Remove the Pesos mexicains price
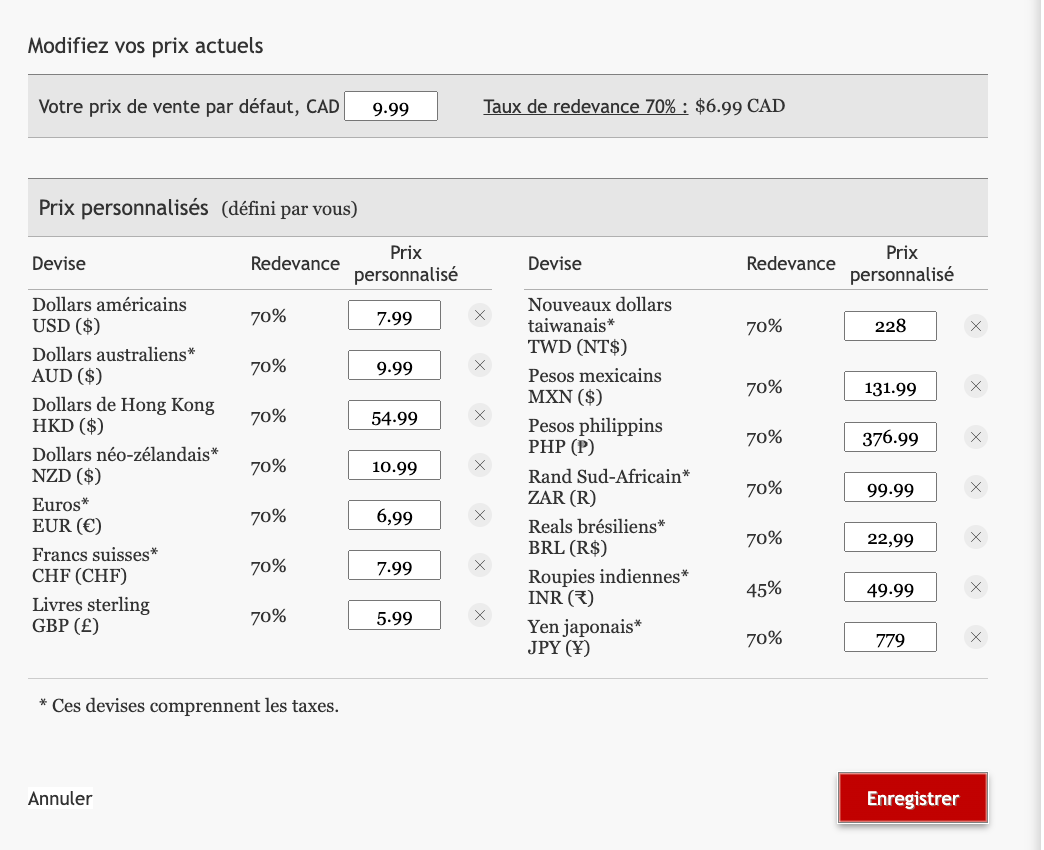1044x850 pixels. click(x=975, y=386)
